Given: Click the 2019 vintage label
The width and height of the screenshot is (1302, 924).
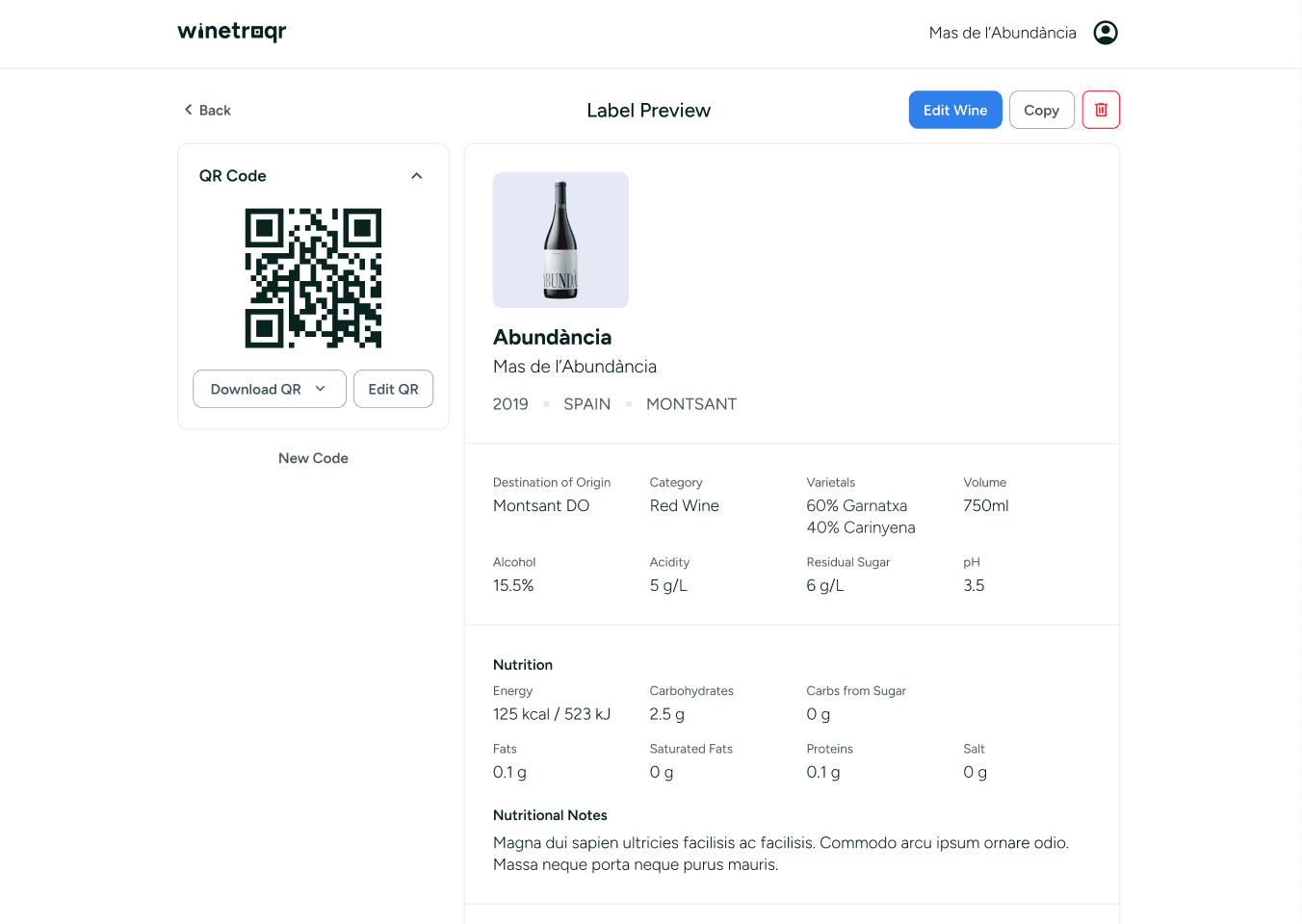Looking at the screenshot, I should [x=510, y=404].
